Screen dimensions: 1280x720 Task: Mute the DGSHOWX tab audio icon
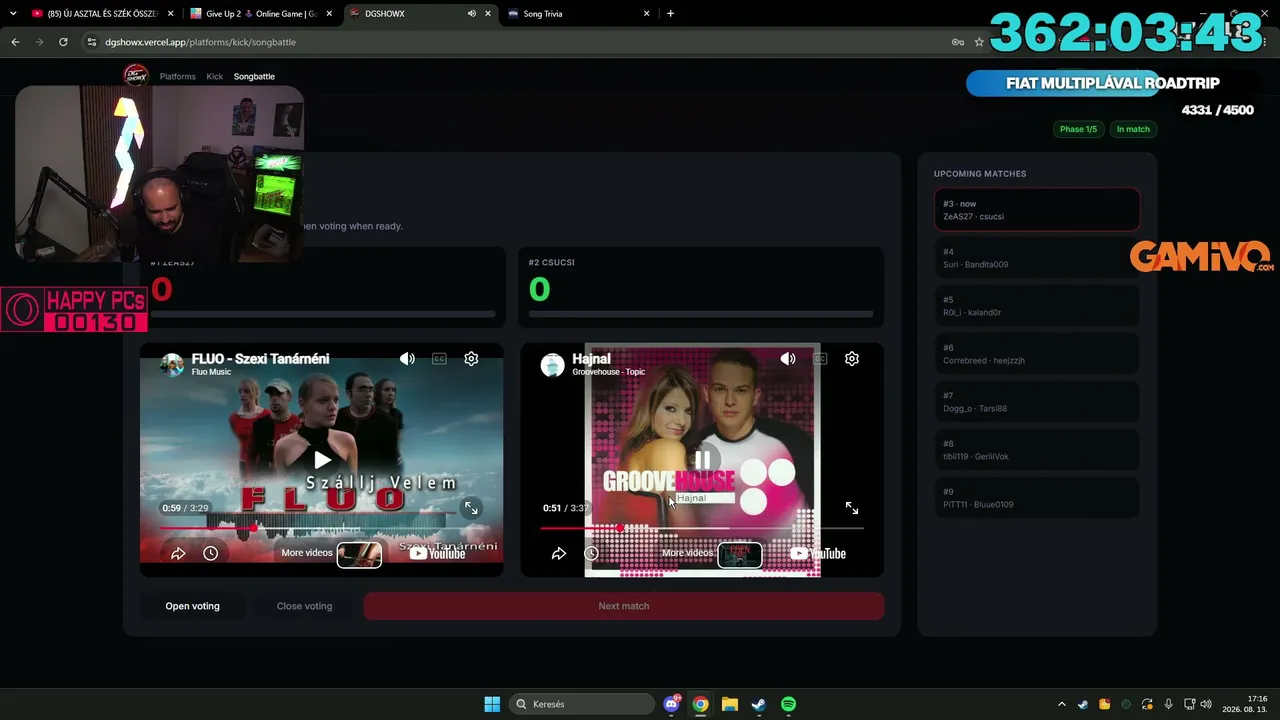471,14
